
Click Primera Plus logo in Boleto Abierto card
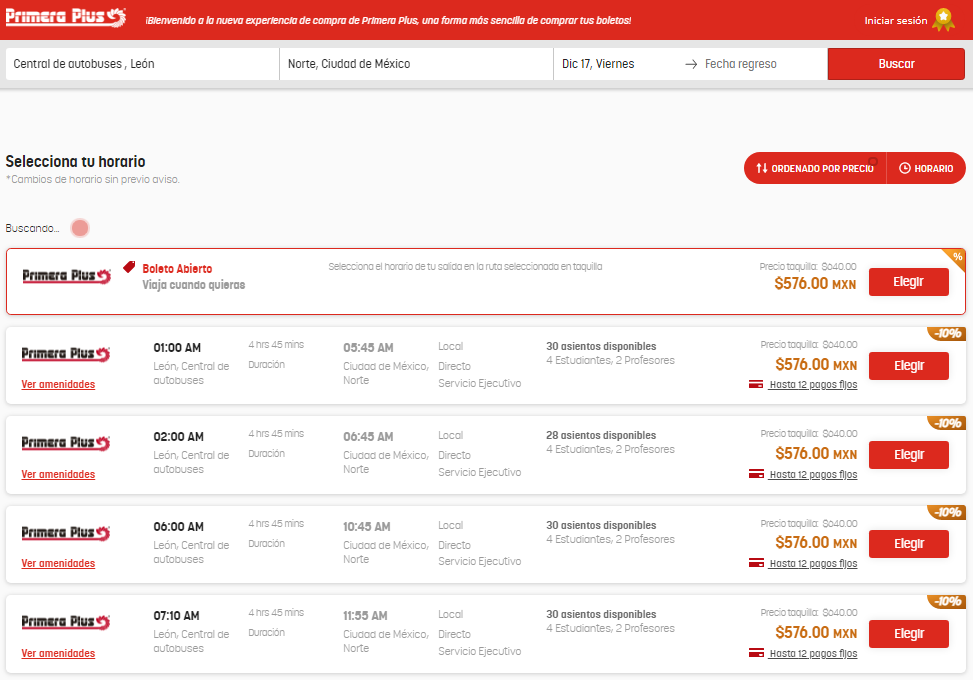click(66, 276)
